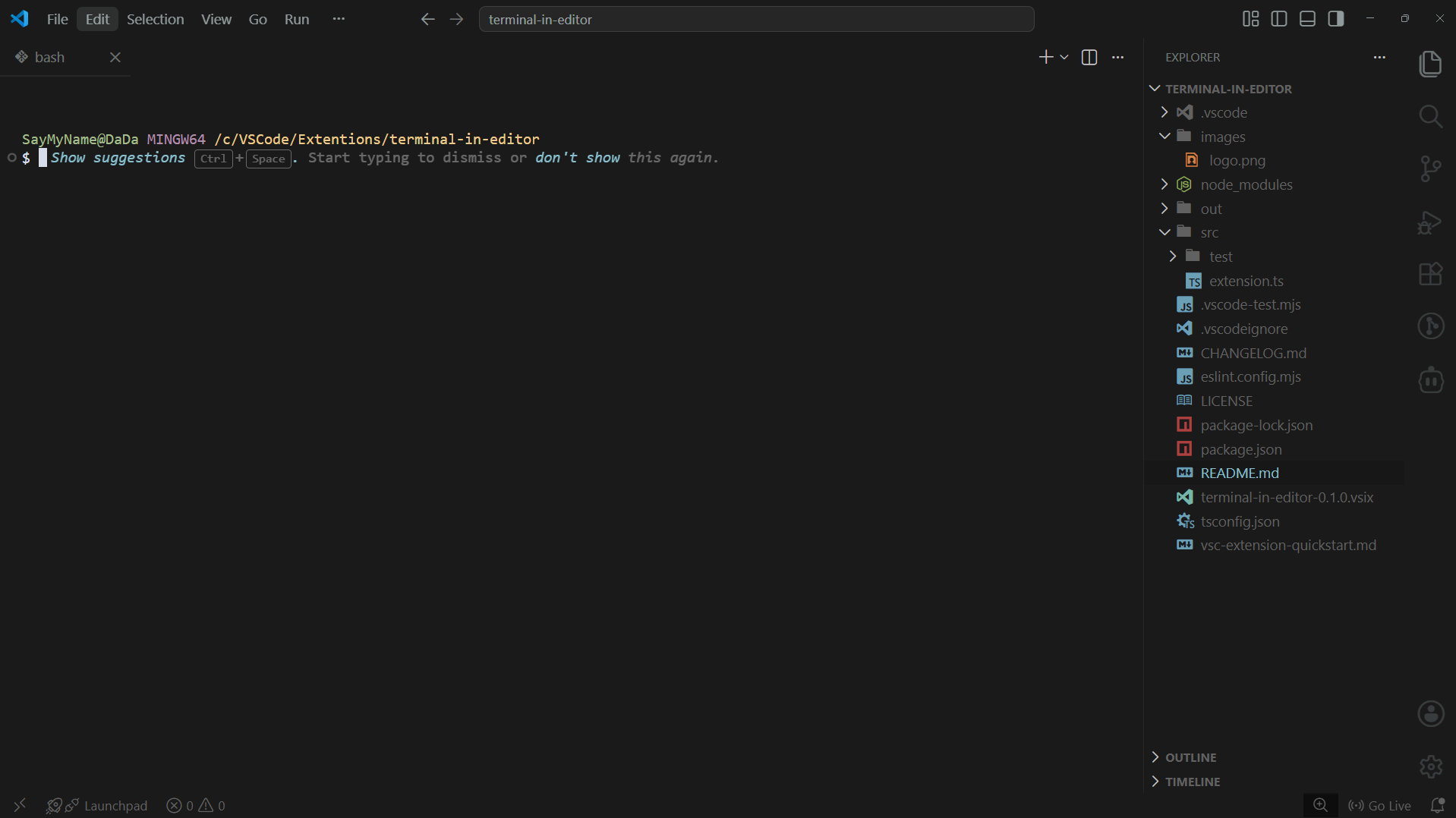This screenshot has height=818, width=1456.
Task: Go forward with the right arrow
Action: 456,19
